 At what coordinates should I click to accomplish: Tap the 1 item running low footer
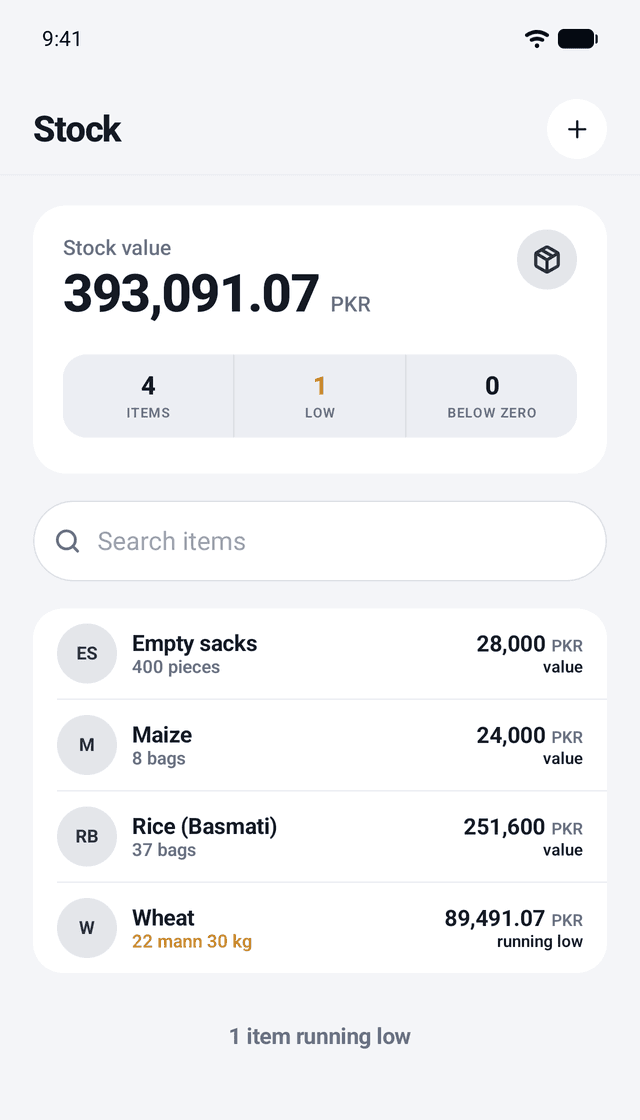click(320, 1036)
